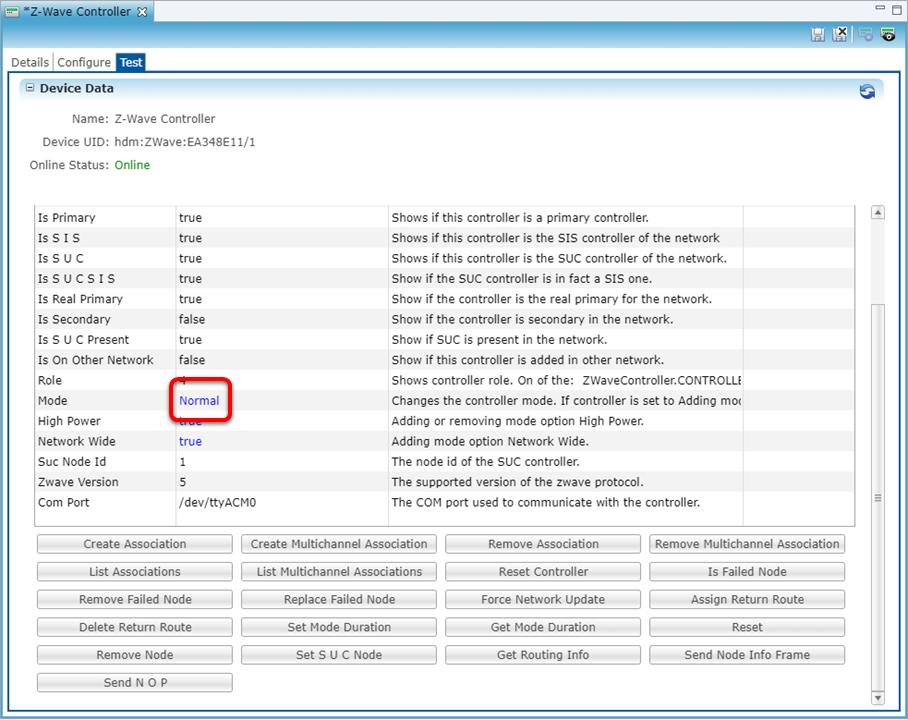Select the Is S U C S I S row

(445, 279)
